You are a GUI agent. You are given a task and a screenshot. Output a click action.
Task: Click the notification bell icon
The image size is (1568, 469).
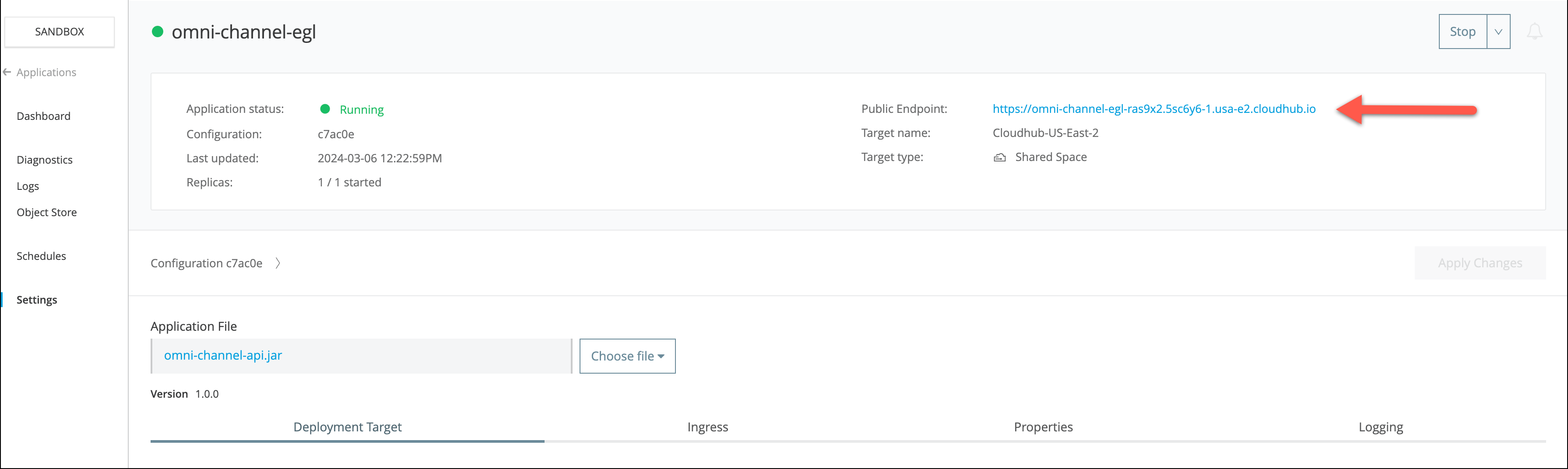coord(1535,31)
